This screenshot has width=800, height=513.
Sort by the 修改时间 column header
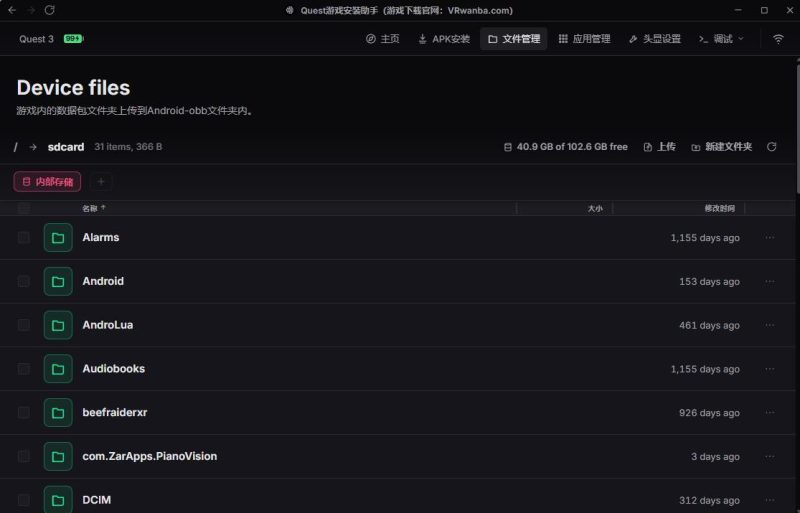(x=719, y=208)
